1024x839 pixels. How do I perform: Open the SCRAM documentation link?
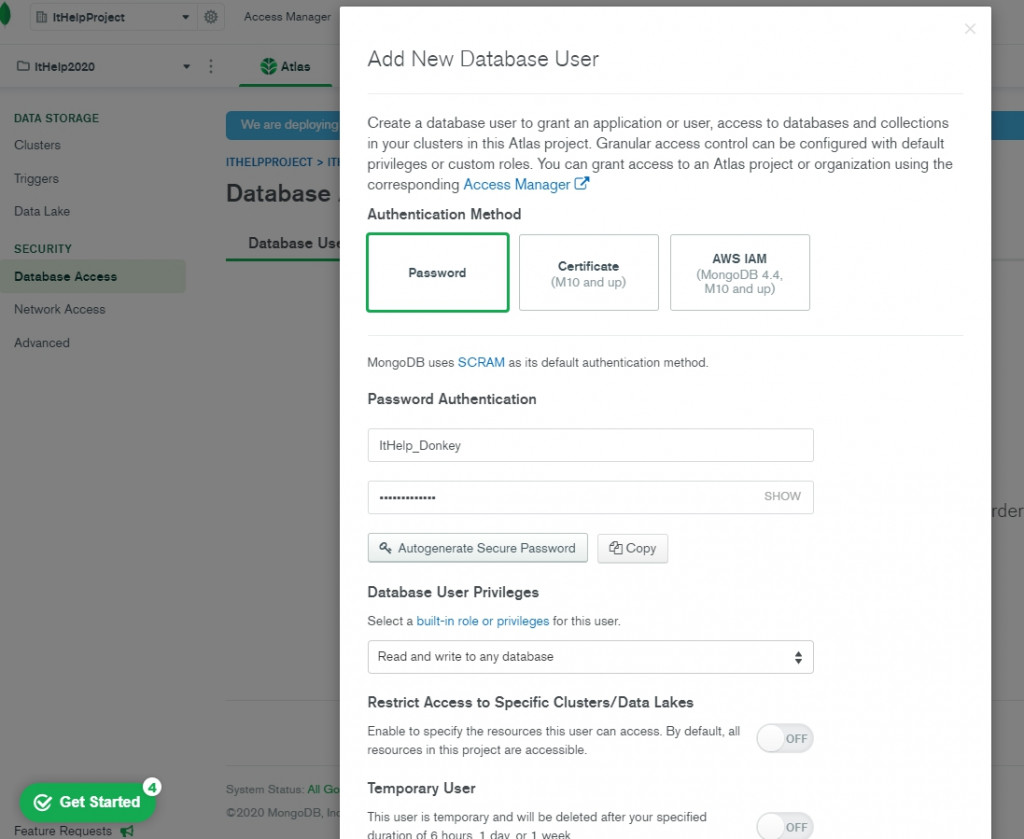(x=481, y=362)
